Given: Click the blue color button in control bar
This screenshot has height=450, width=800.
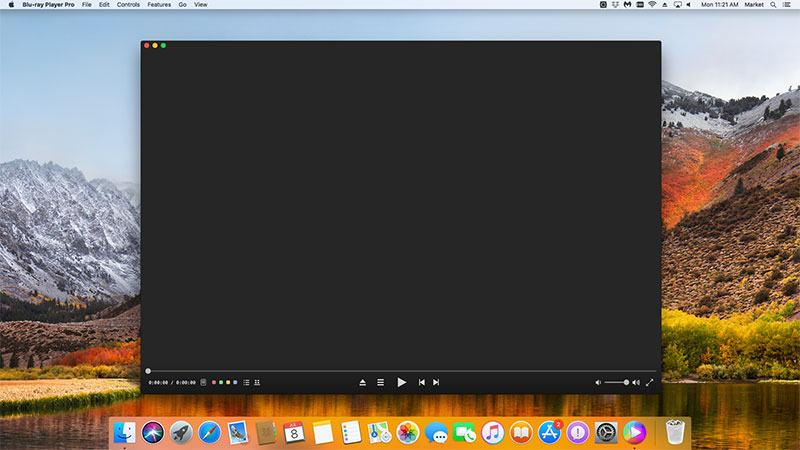Looking at the screenshot, I should (235, 382).
